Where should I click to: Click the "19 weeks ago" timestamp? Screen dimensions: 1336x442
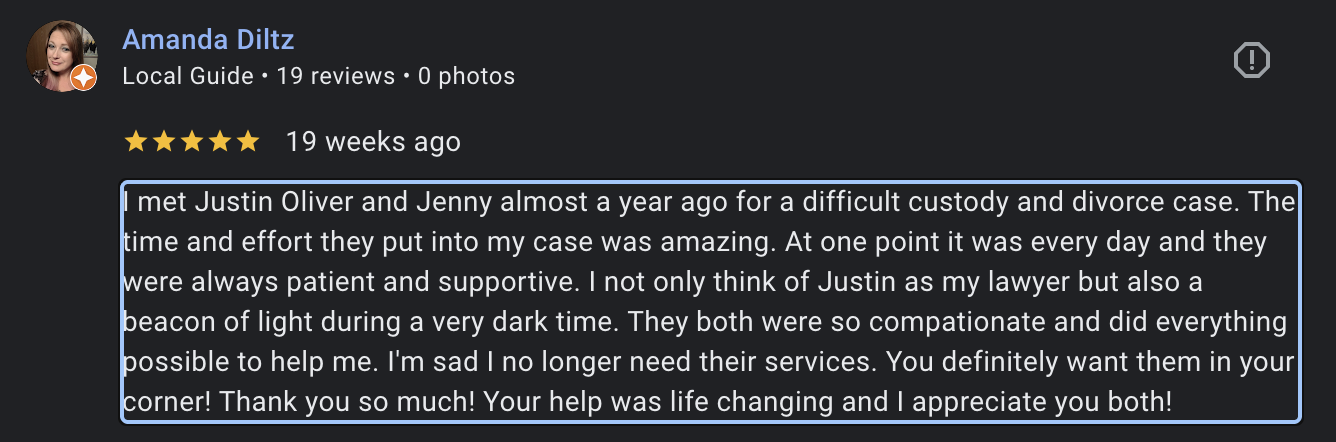[x=373, y=142]
